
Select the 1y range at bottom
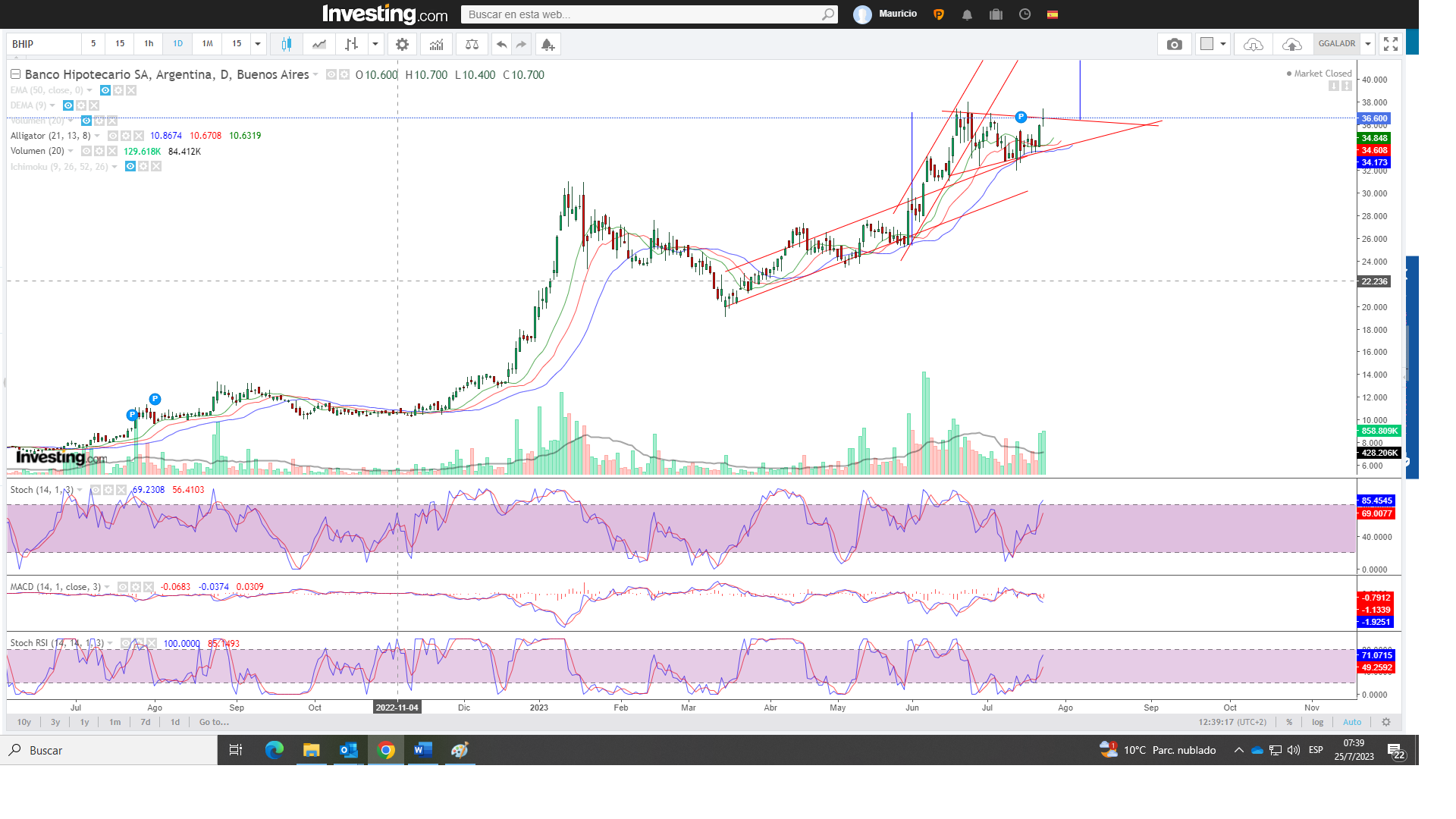tap(84, 722)
